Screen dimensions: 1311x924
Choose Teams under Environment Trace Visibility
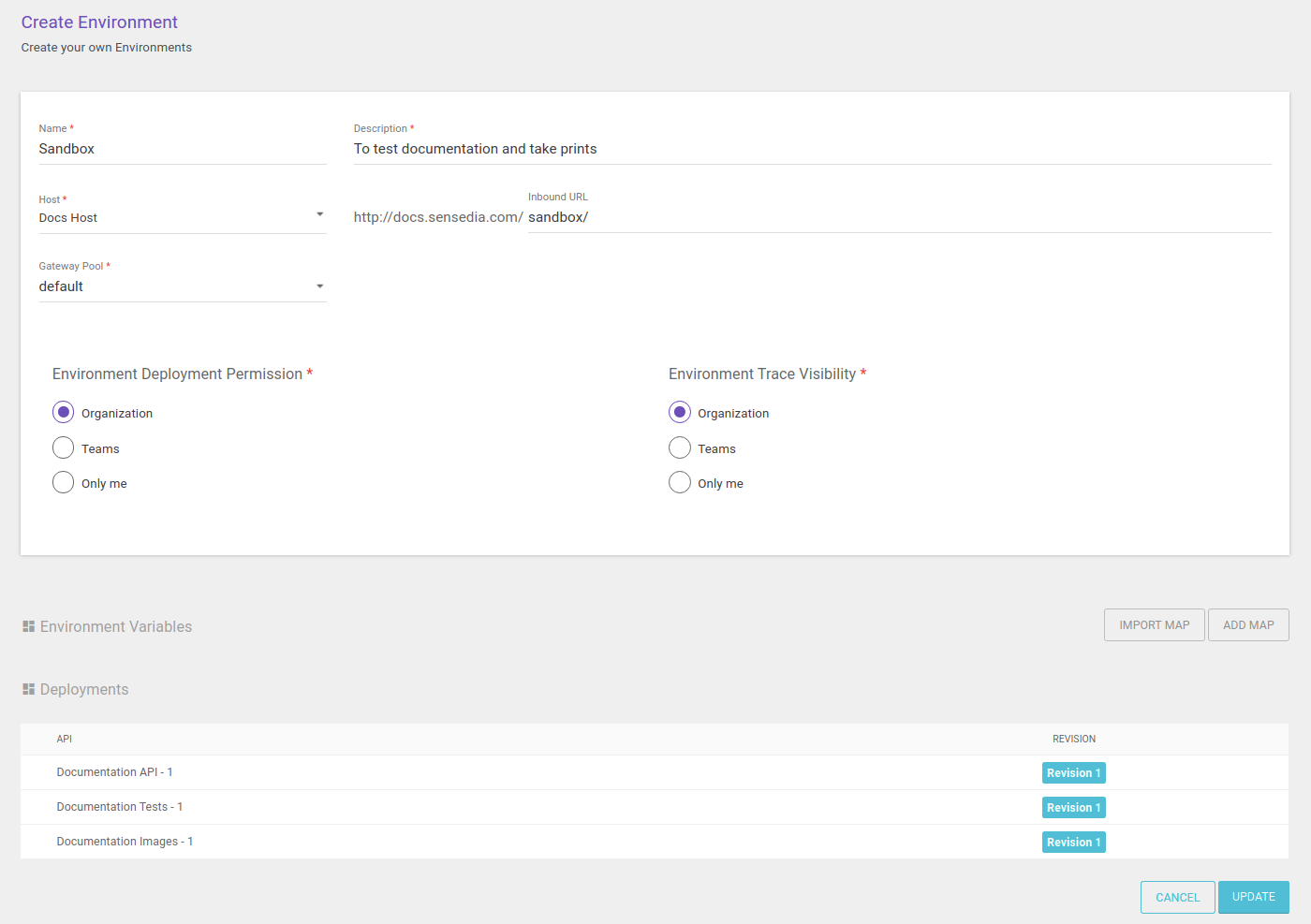tap(680, 448)
